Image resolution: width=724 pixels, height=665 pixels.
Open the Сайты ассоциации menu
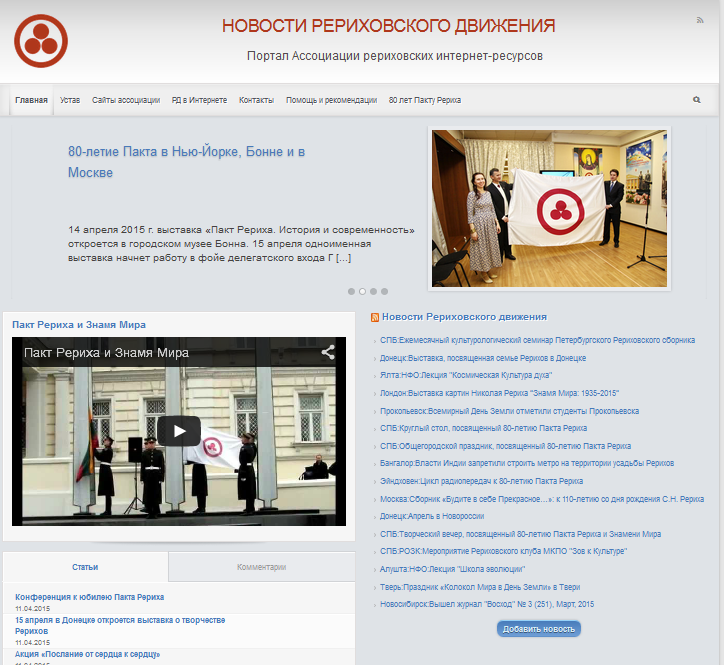[x=126, y=100]
